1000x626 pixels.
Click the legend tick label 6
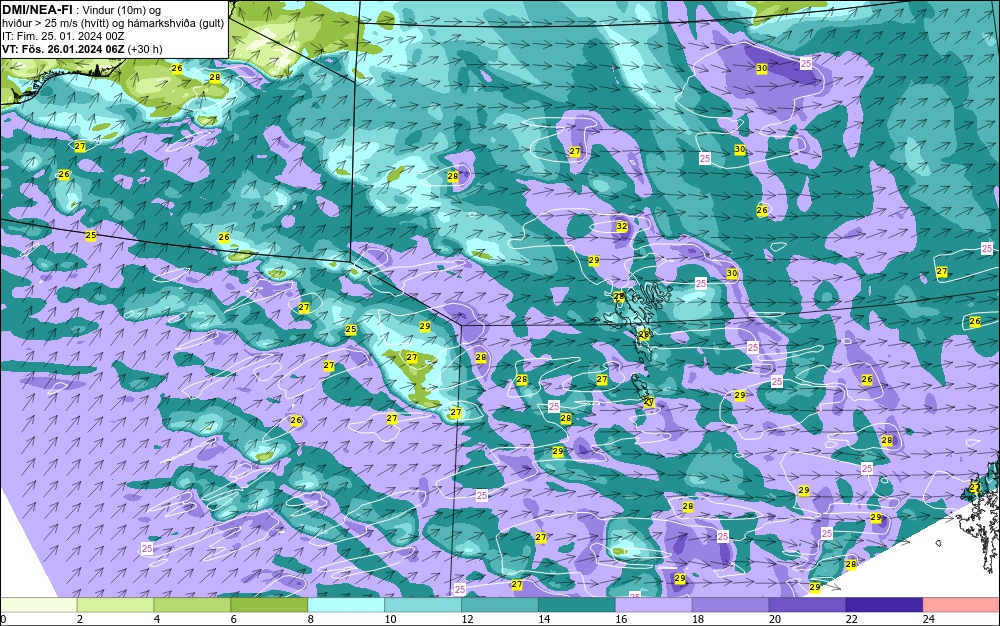[x=234, y=619]
